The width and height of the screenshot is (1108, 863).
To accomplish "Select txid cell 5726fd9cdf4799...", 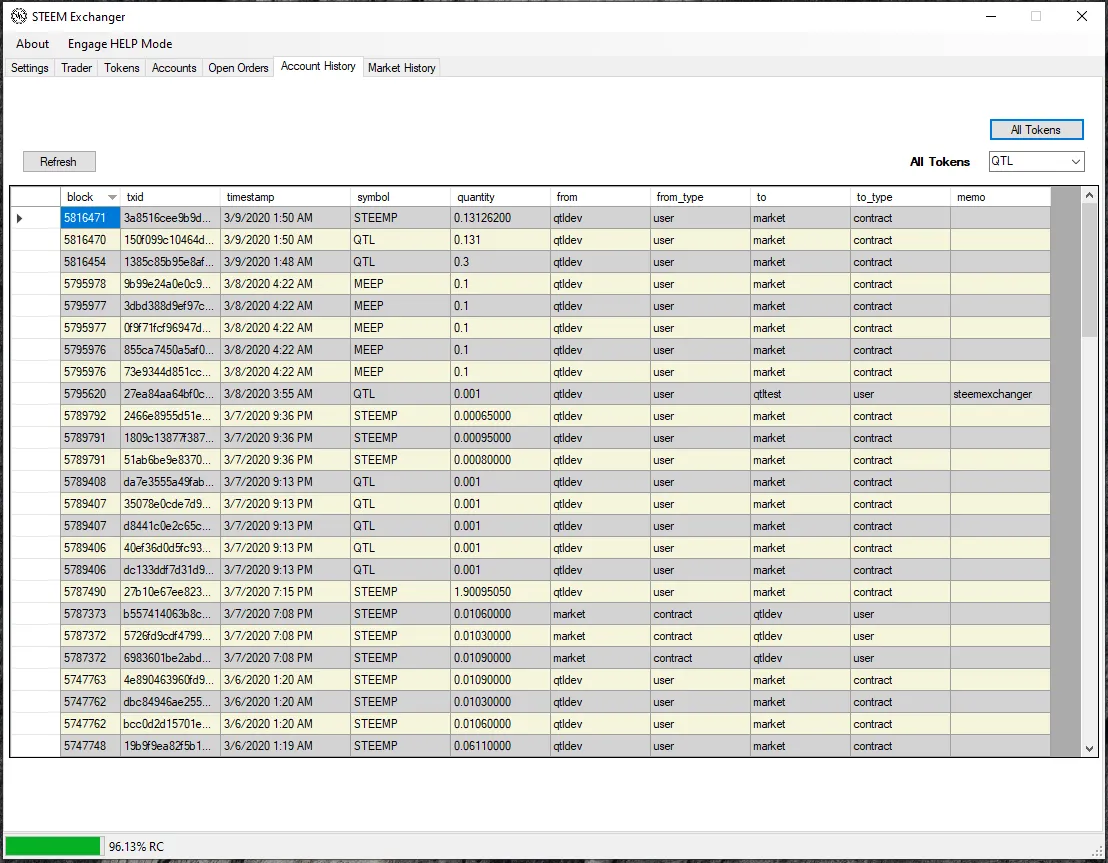I will tap(170, 636).
